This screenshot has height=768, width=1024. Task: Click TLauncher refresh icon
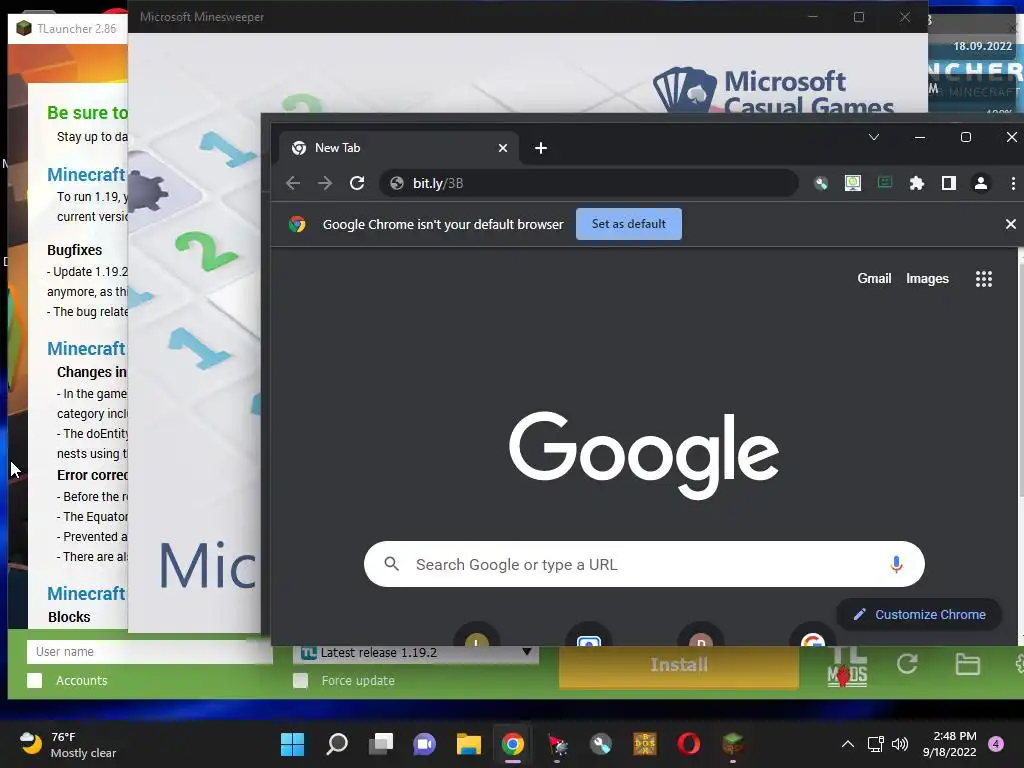point(907,664)
